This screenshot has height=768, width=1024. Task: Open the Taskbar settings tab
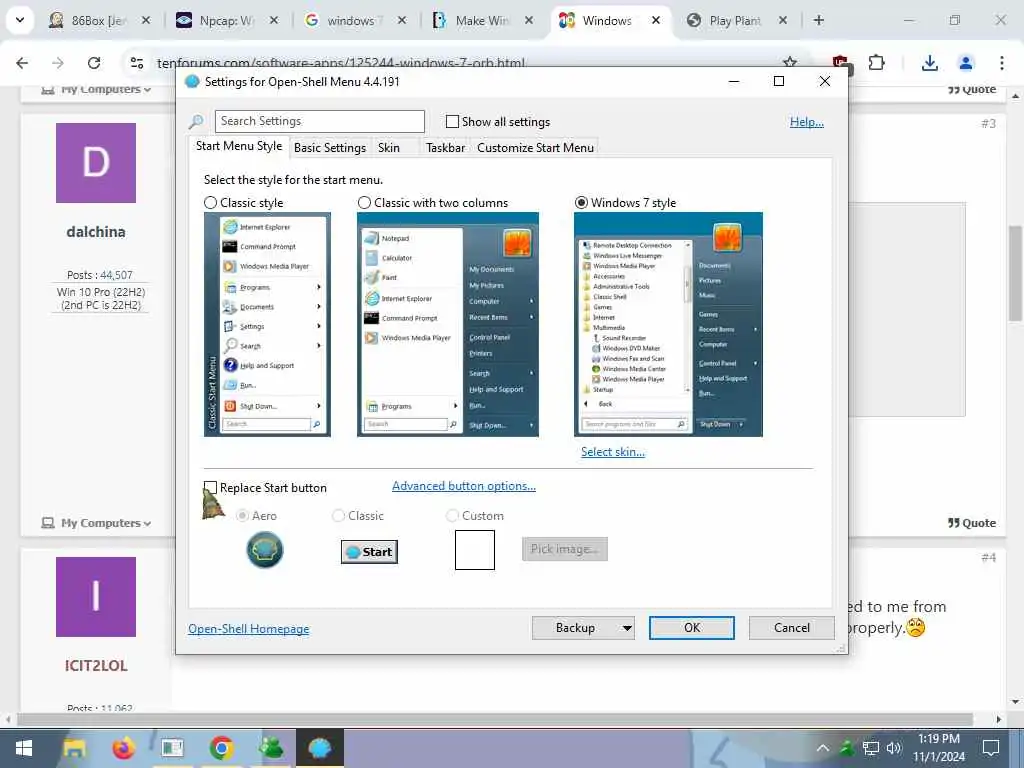point(445,148)
